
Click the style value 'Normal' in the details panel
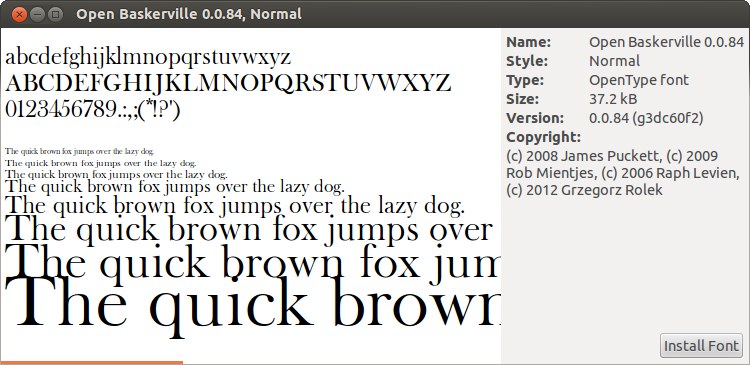[614, 61]
